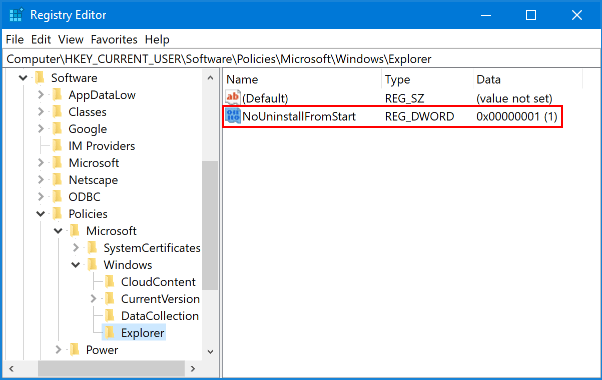This screenshot has width=602, height=380.
Task: Click the Data column header
Action: pos(528,79)
